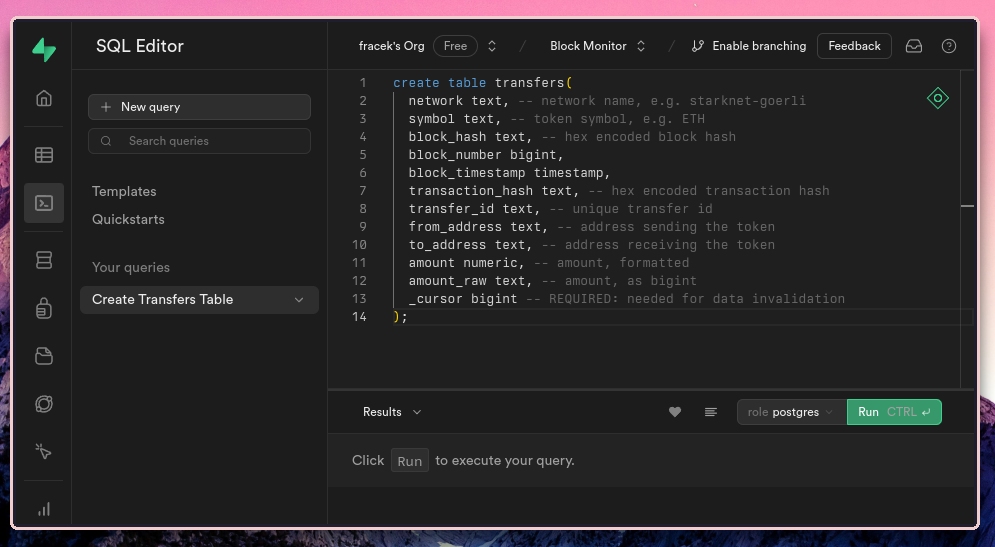Click the 'transfer_id text,' code line
995x547 pixels.
(473, 209)
